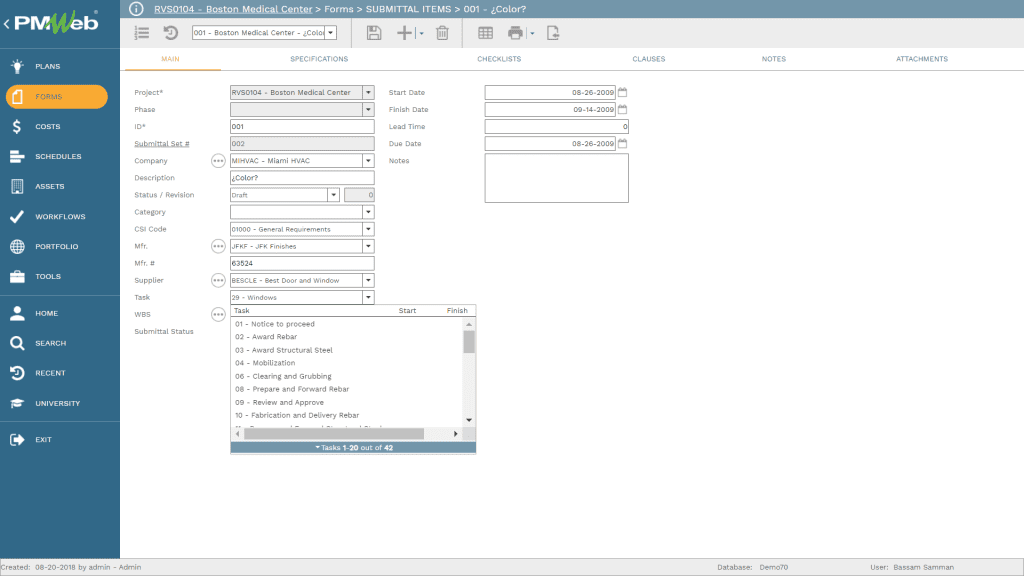Click ellipsis button next to Mfr.
The image size is (1024, 576).
218,246
